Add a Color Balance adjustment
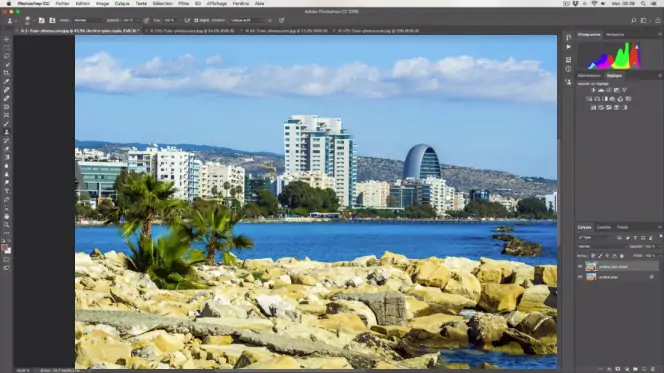 597,99
